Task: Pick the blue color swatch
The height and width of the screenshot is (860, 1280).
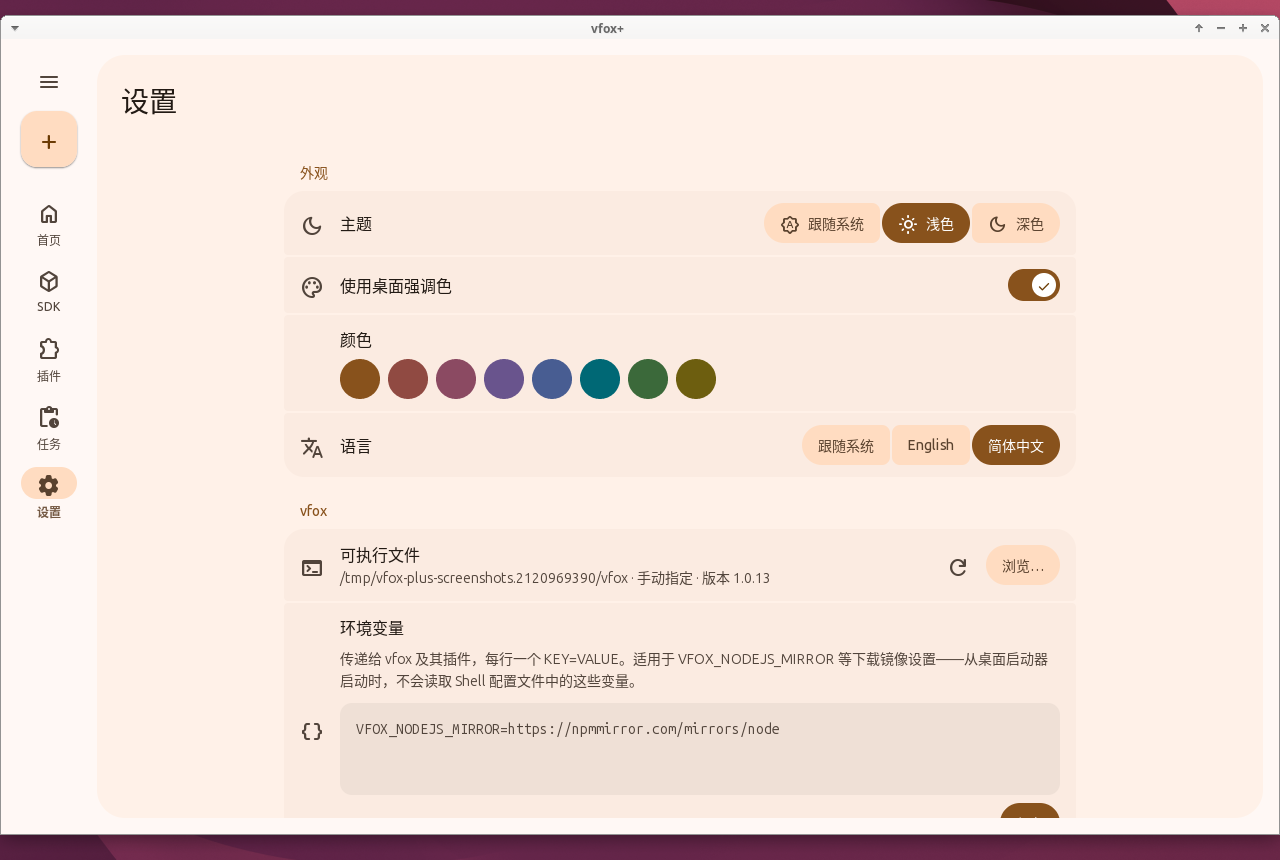Action: click(552, 379)
